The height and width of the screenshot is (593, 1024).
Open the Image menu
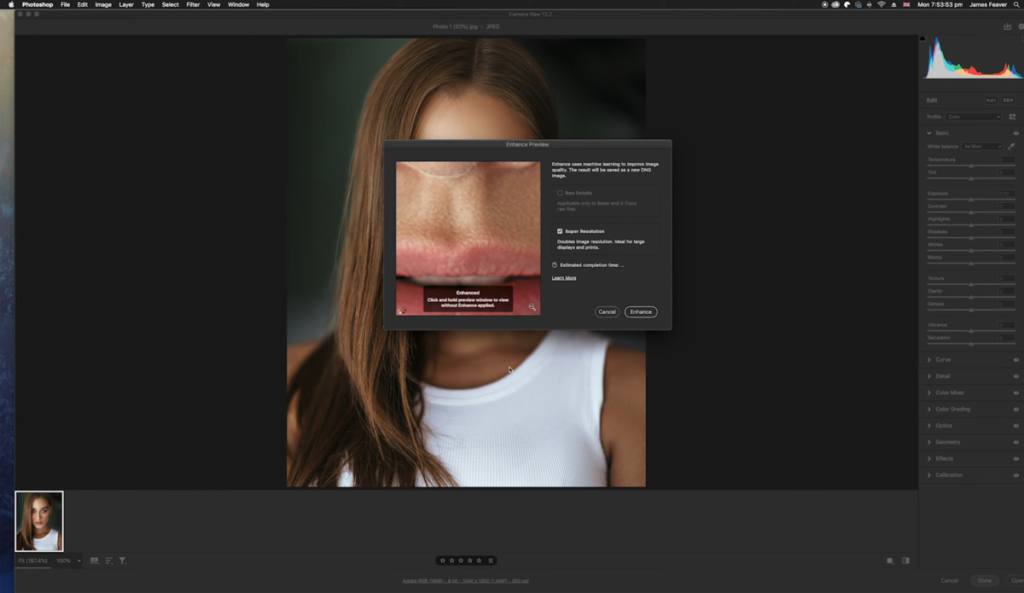pyautogui.click(x=103, y=4)
